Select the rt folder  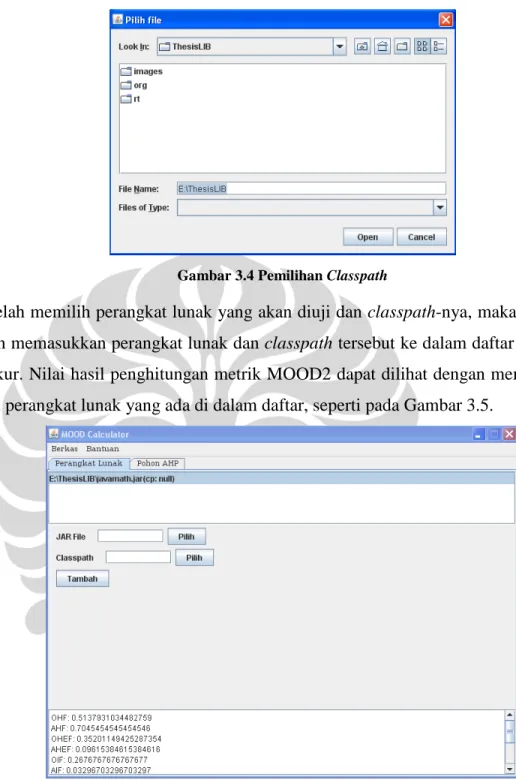click(x=130, y=99)
